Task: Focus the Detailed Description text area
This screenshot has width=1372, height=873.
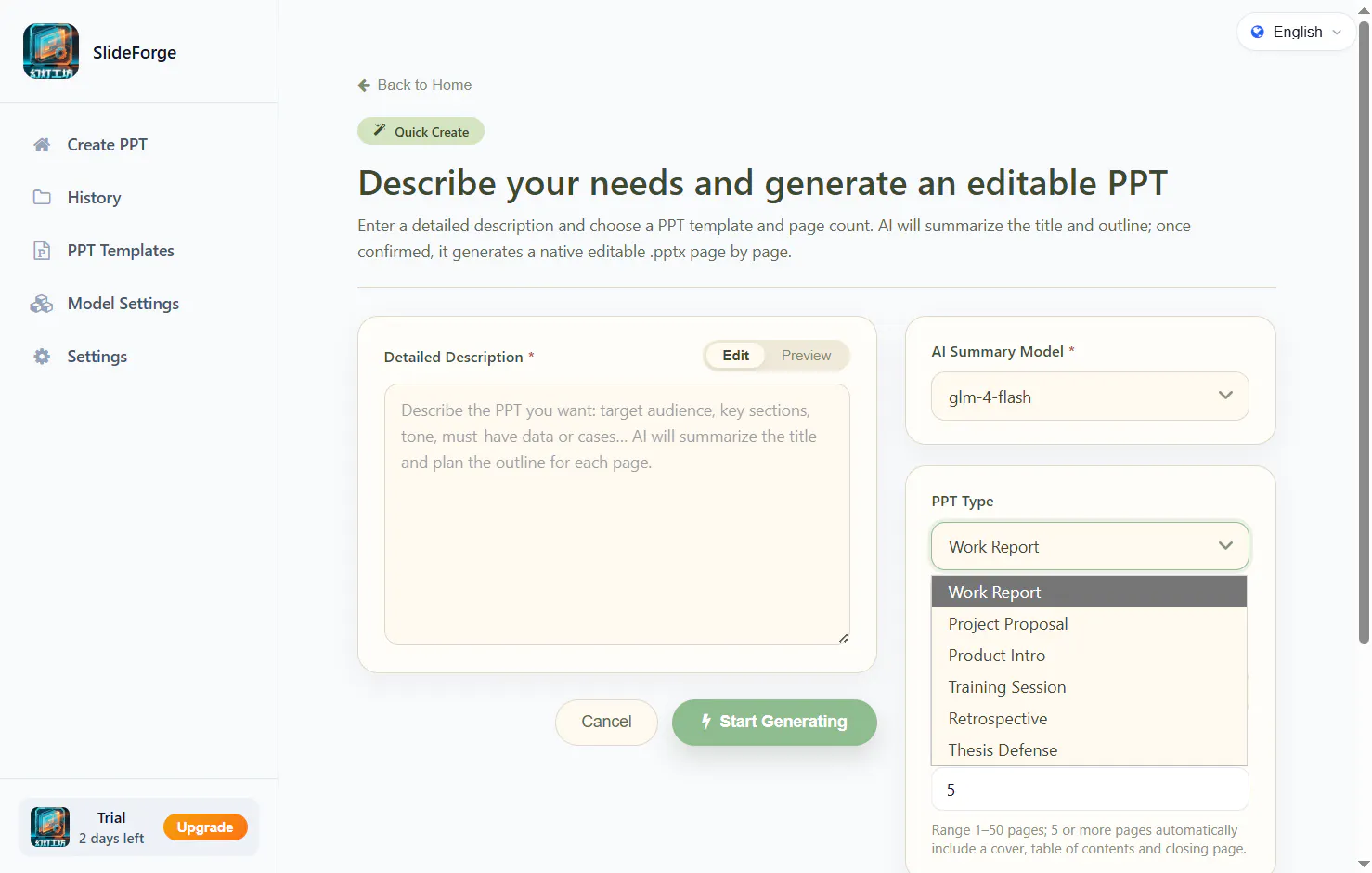Action: coord(617,514)
